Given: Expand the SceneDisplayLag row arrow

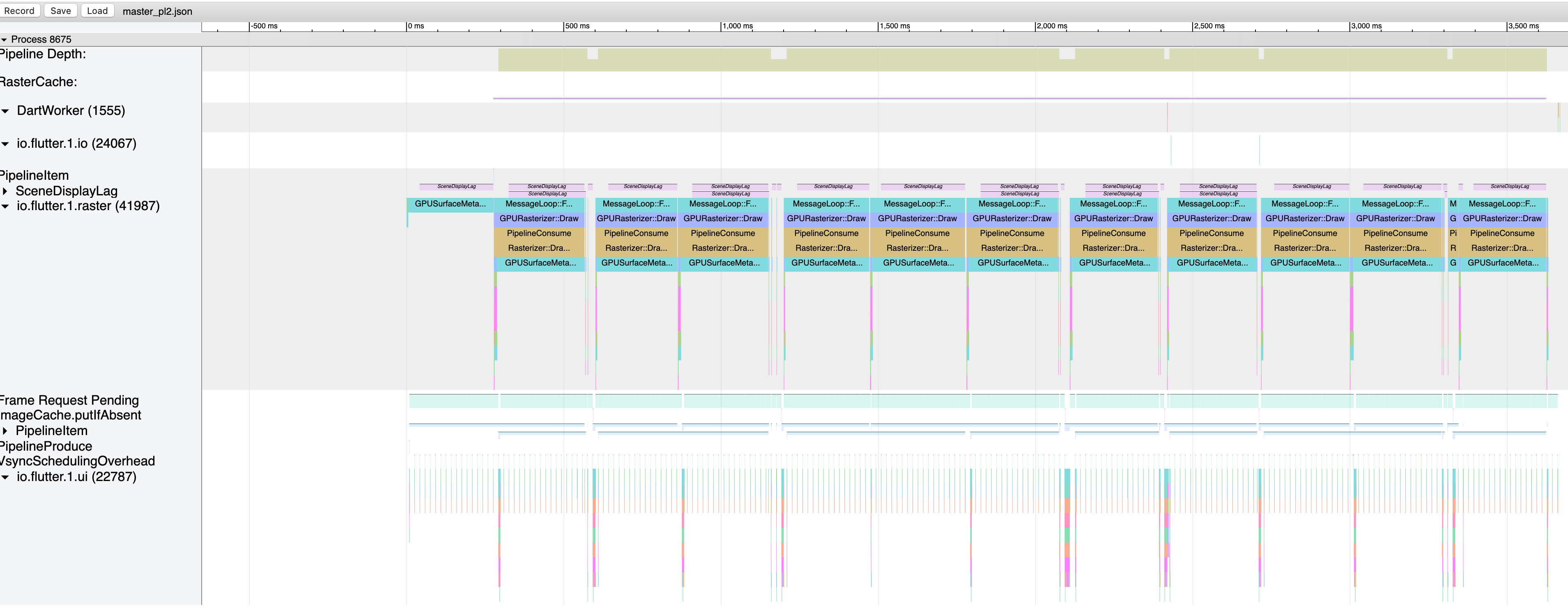Looking at the screenshot, I should point(5,191).
